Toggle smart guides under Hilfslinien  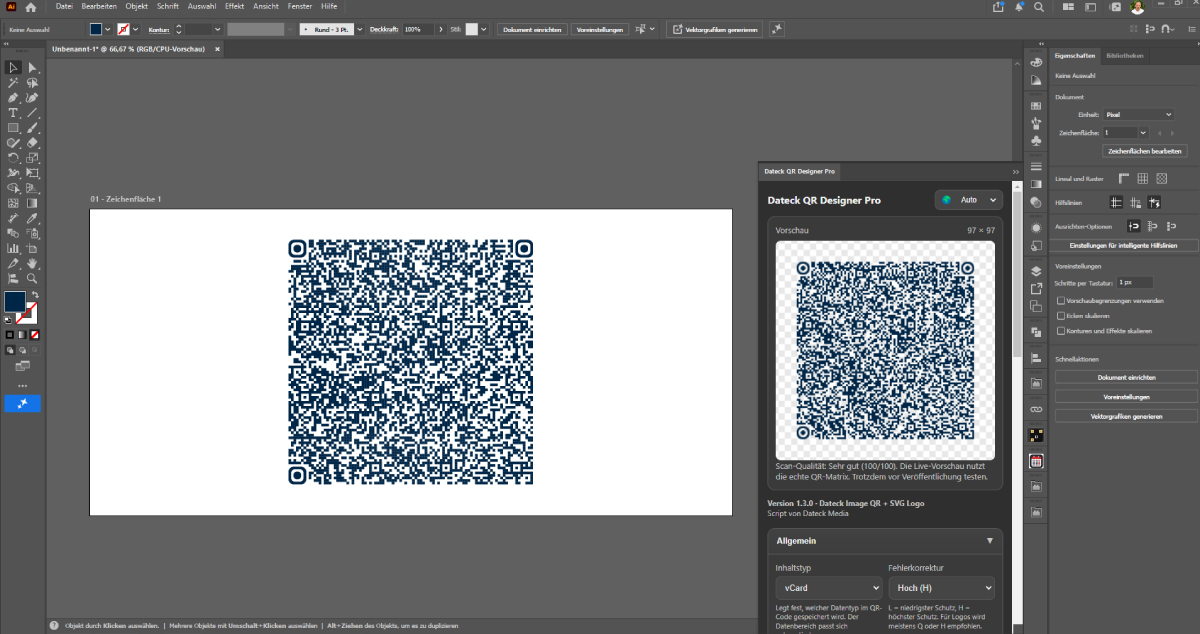click(1154, 202)
